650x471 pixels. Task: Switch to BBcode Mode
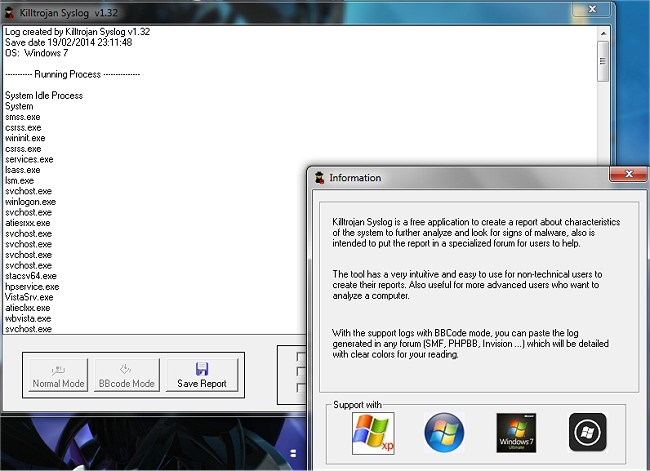pyautogui.click(x=126, y=375)
